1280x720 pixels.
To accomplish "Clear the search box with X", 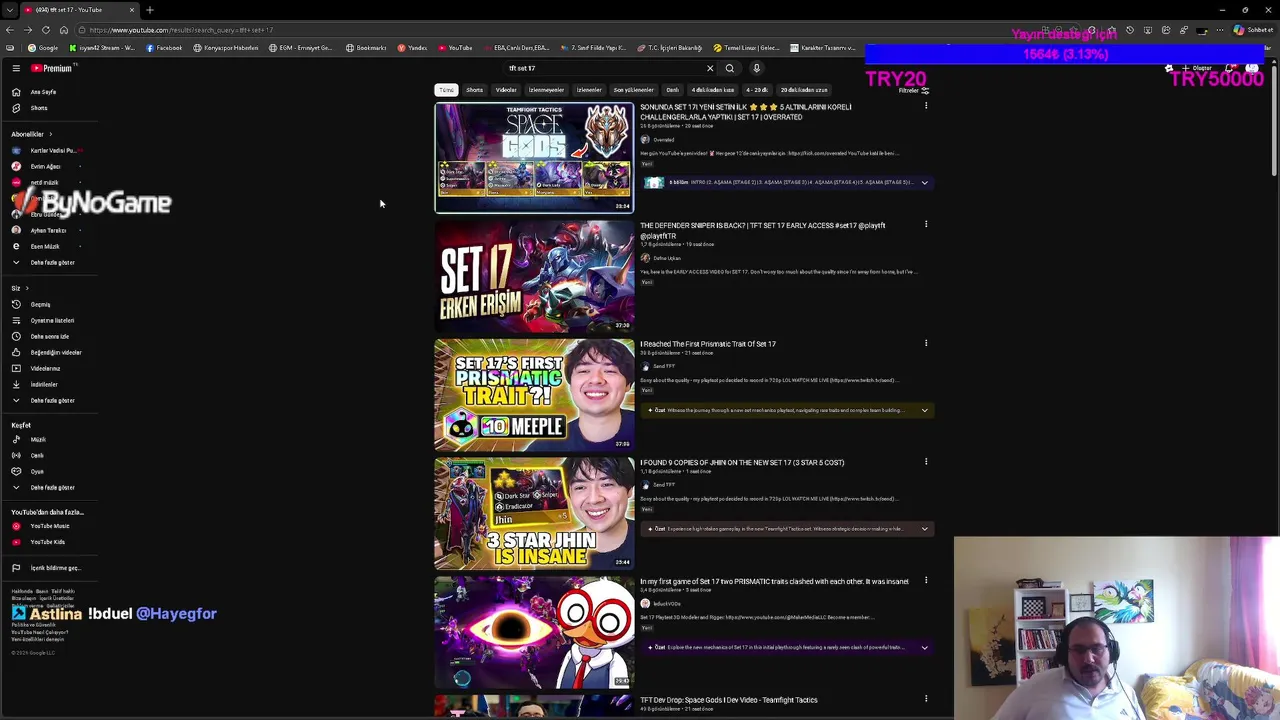I will coord(710,68).
